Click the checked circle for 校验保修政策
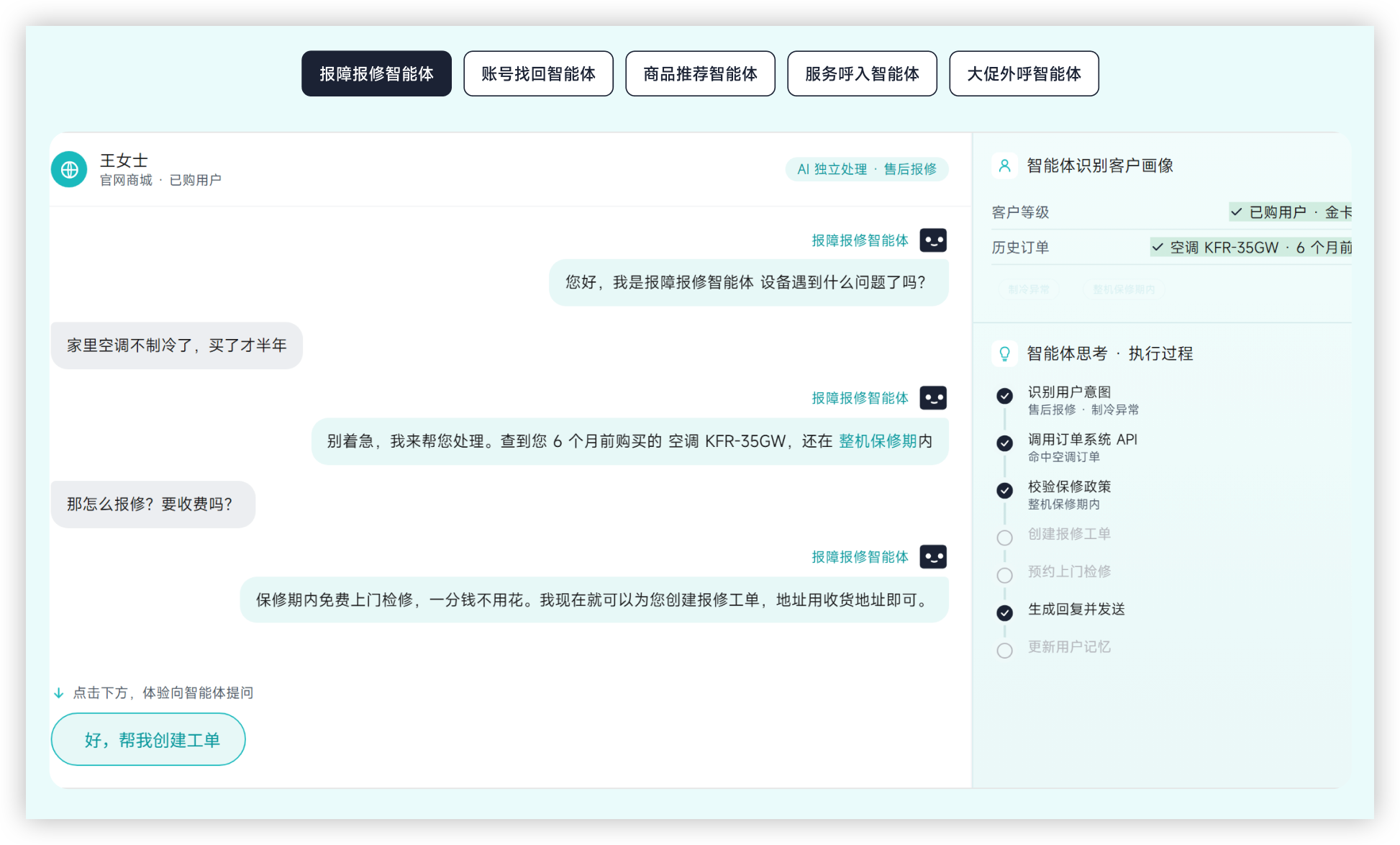This screenshot has width=1400, height=845. (1004, 490)
